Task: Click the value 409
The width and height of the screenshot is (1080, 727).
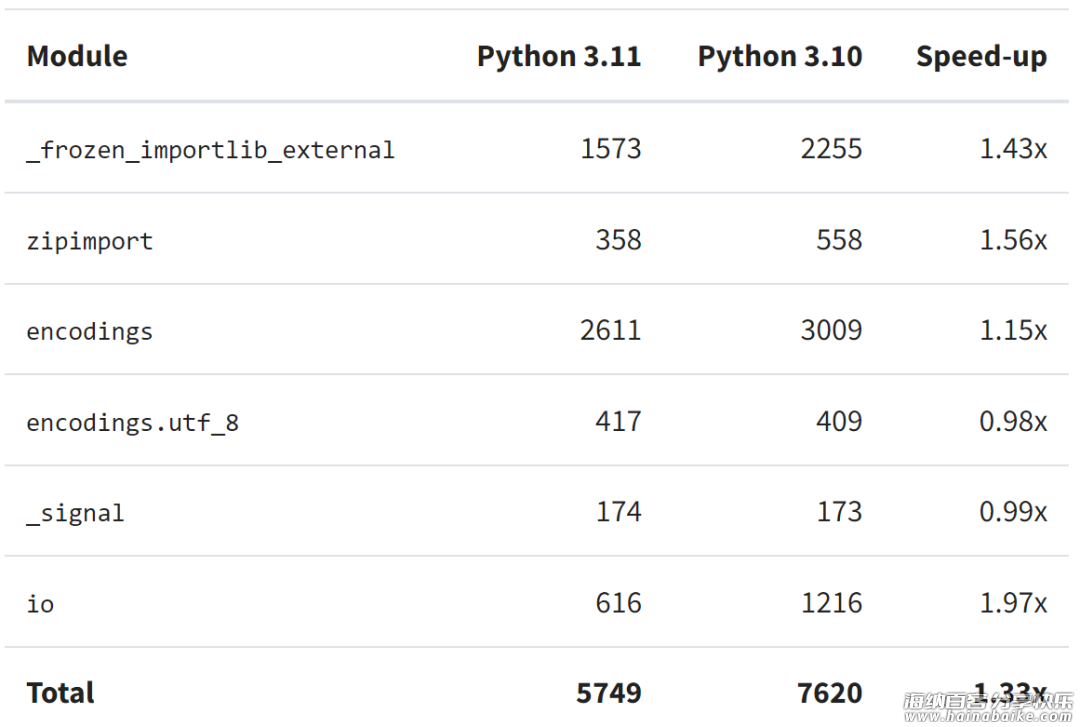Action: [x=839, y=421]
